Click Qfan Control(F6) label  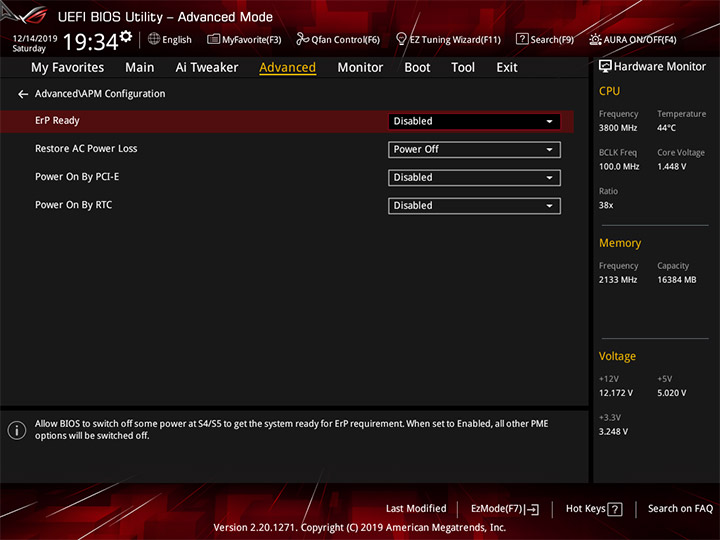[x=345, y=40]
